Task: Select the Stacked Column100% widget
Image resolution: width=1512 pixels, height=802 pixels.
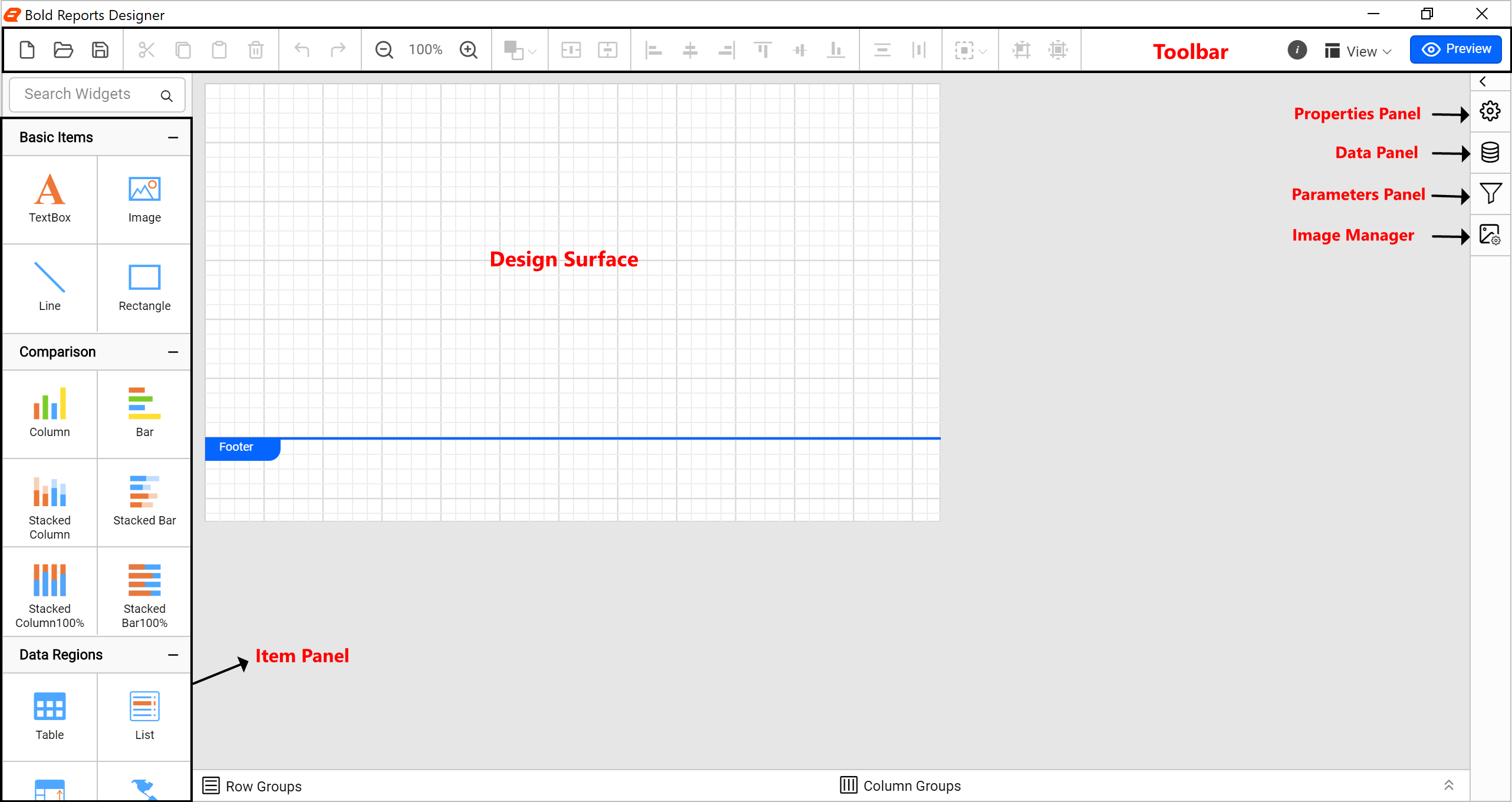Action: coord(50,591)
